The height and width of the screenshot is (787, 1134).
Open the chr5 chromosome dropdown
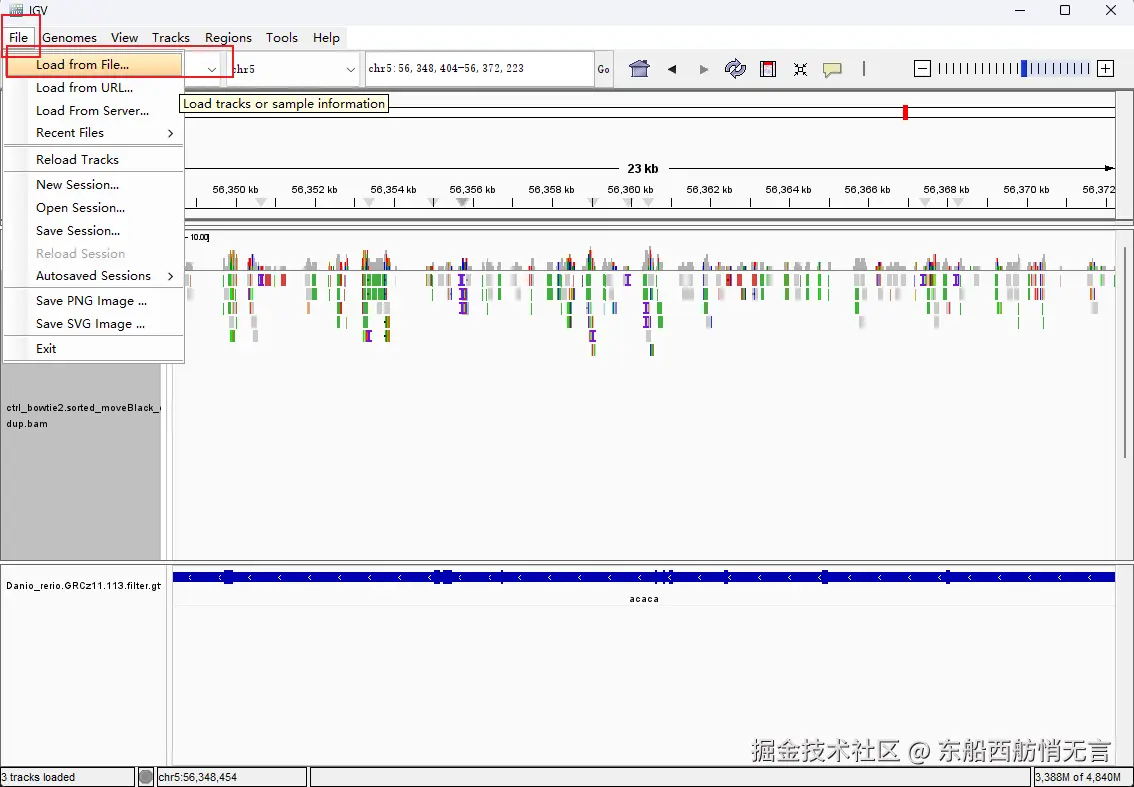(293, 69)
